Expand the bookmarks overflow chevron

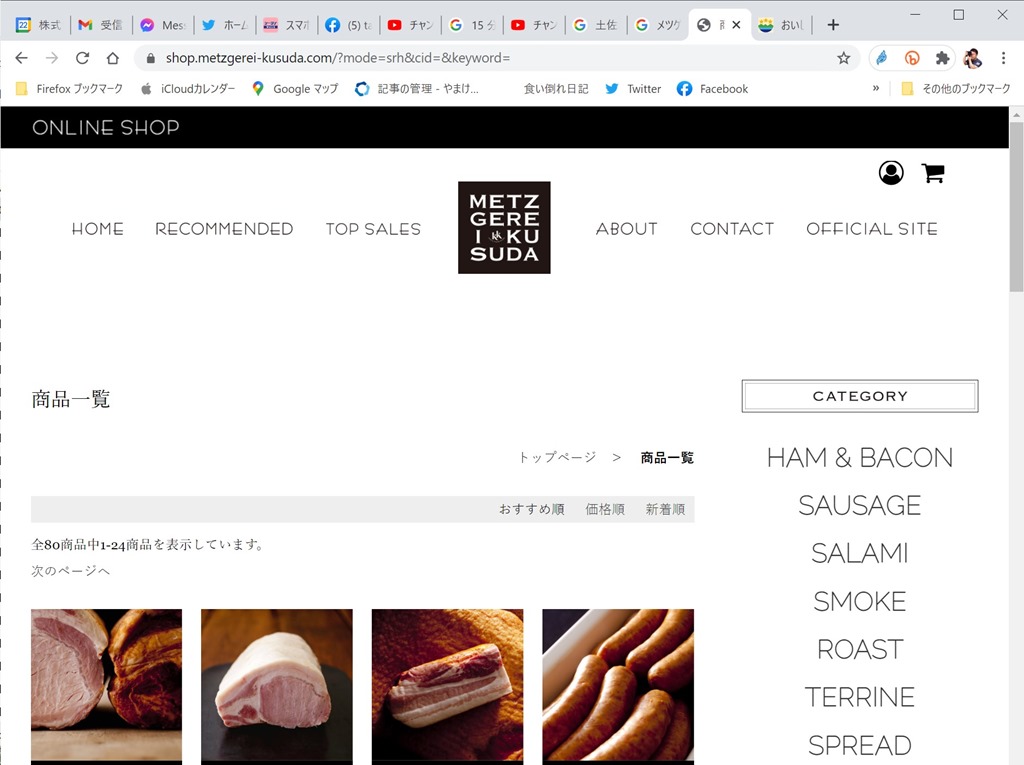pyautogui.click(x=876, y=89)
